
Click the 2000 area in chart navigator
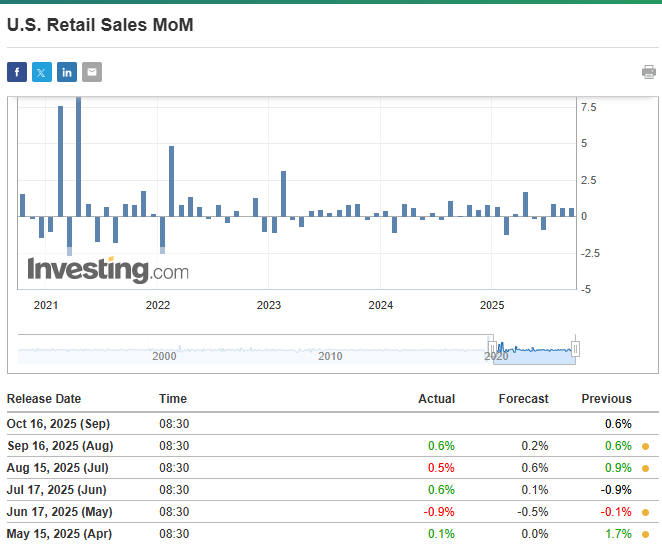click(x=164, y=355)
